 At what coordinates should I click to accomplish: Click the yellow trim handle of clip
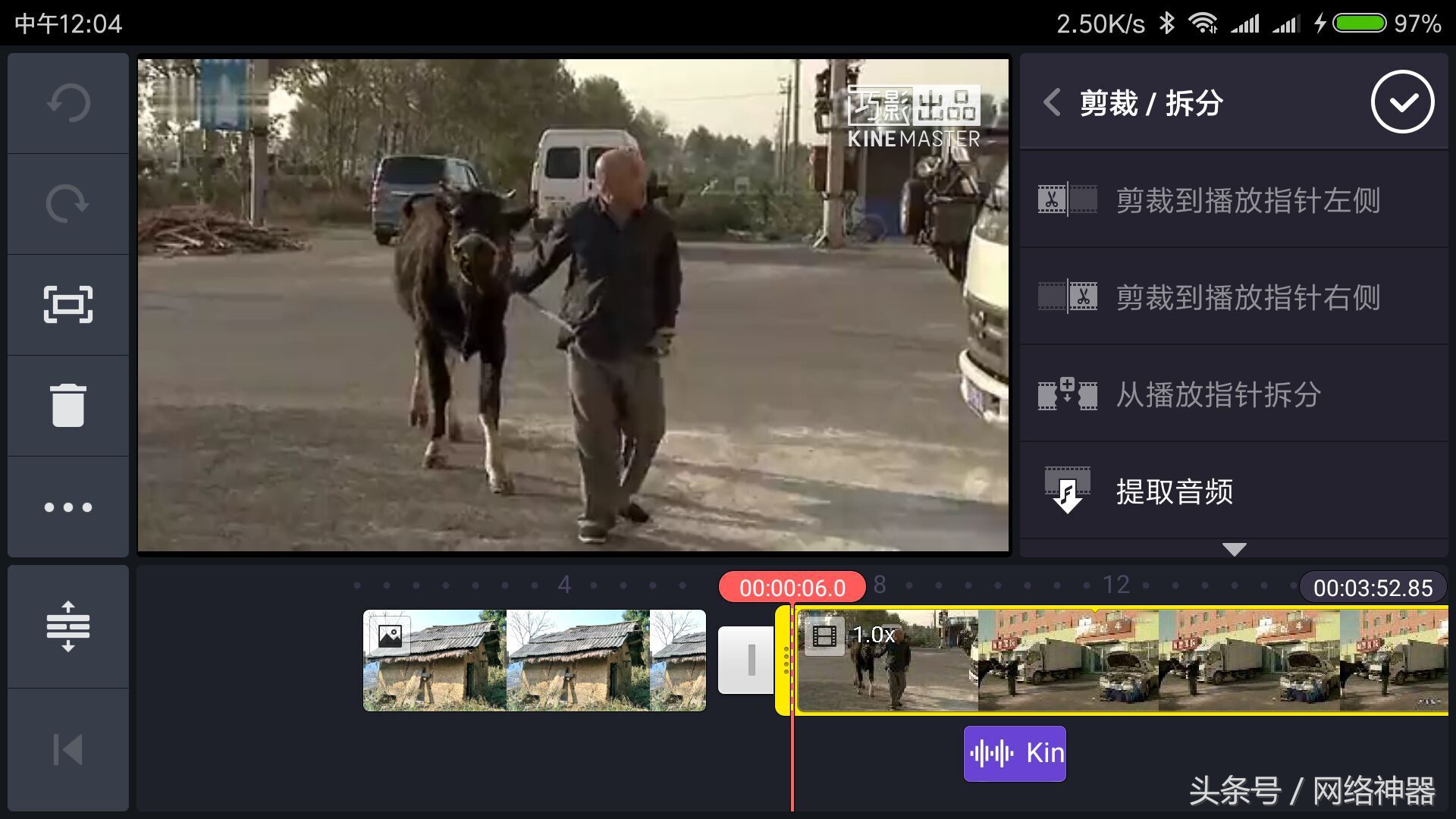[x=783, y=660]
